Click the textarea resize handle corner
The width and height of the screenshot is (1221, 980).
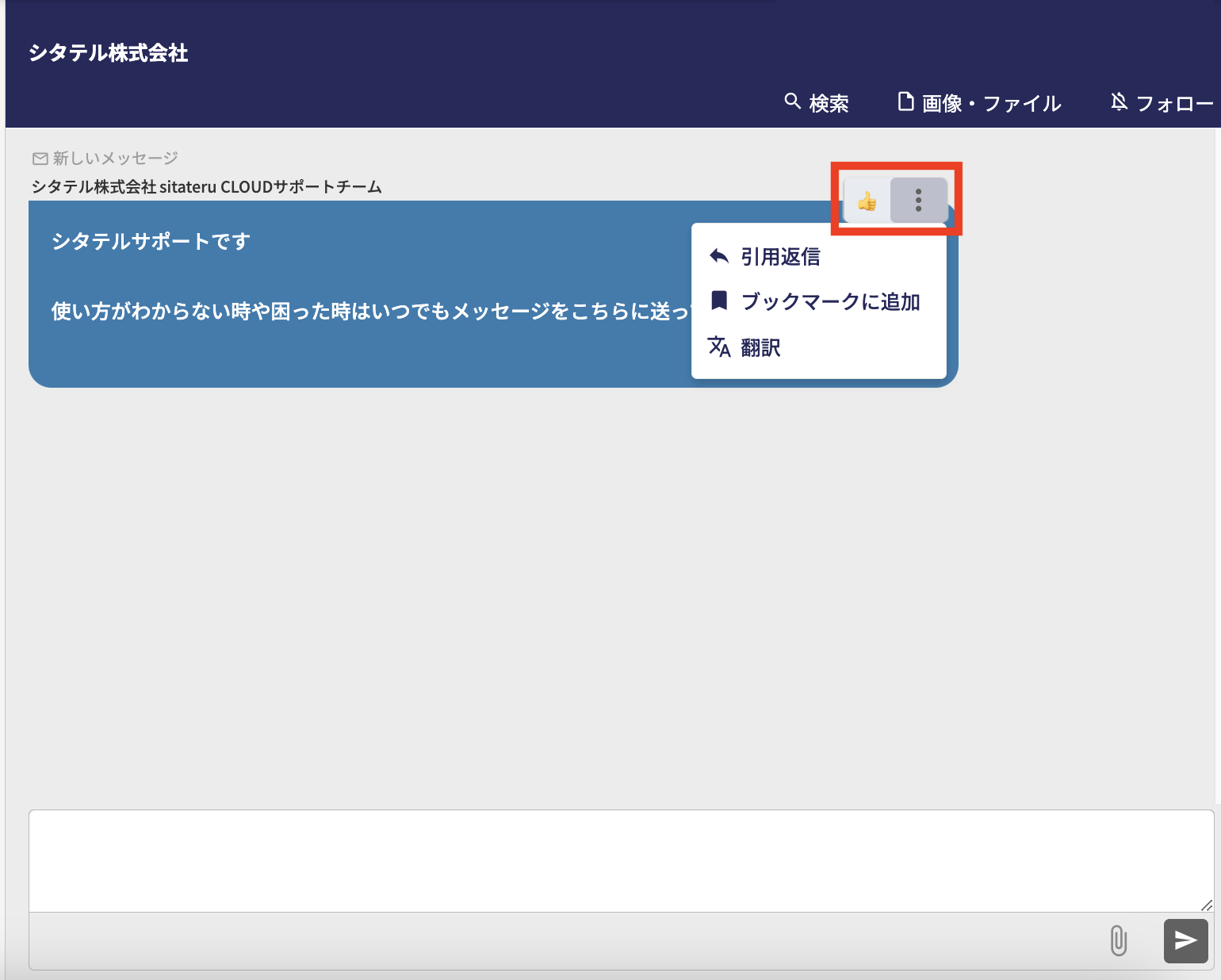click(x=1207, y=905)
